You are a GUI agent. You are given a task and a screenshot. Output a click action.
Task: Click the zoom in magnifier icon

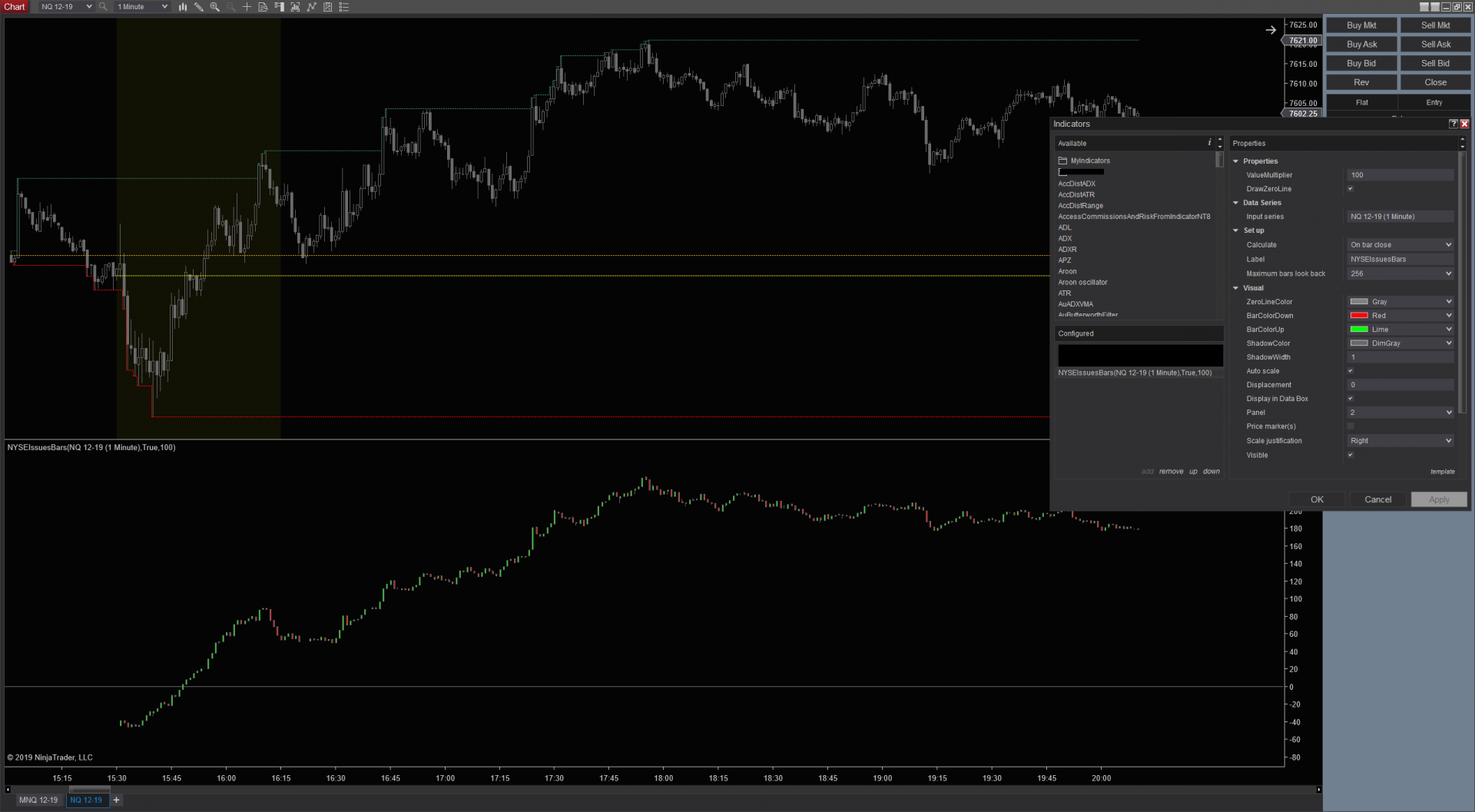pyautogui.click(x=215, y=7)
